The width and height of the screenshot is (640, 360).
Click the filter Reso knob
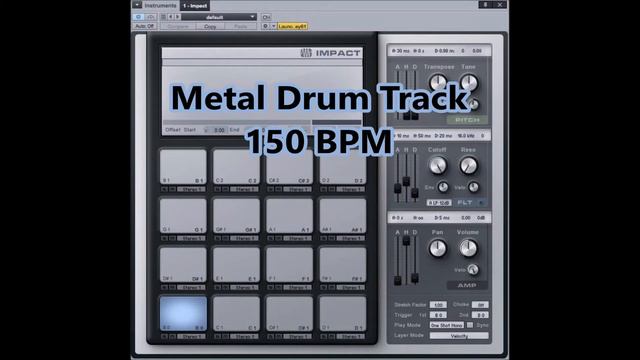coord(469,165)
